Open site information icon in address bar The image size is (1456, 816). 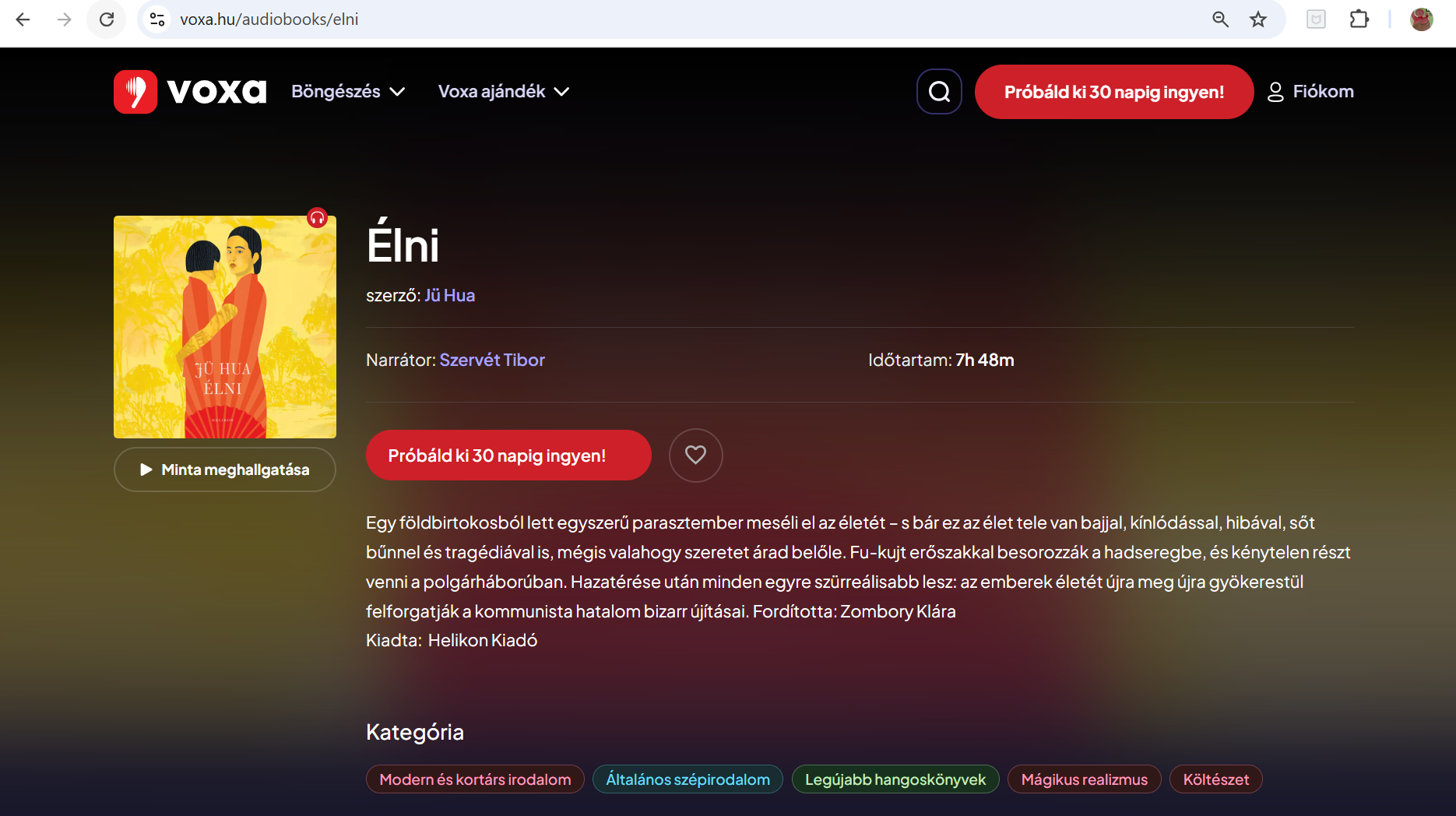[157, 19]
